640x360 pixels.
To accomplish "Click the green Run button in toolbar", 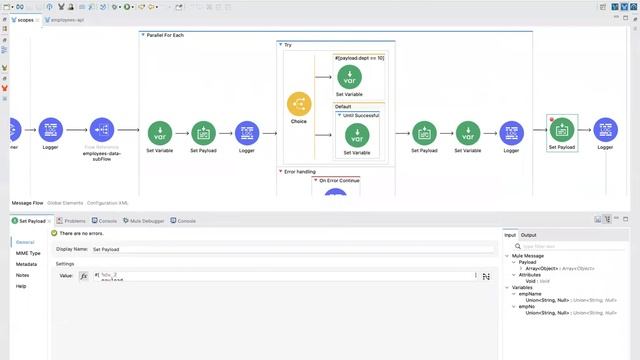I will [127, 7].
